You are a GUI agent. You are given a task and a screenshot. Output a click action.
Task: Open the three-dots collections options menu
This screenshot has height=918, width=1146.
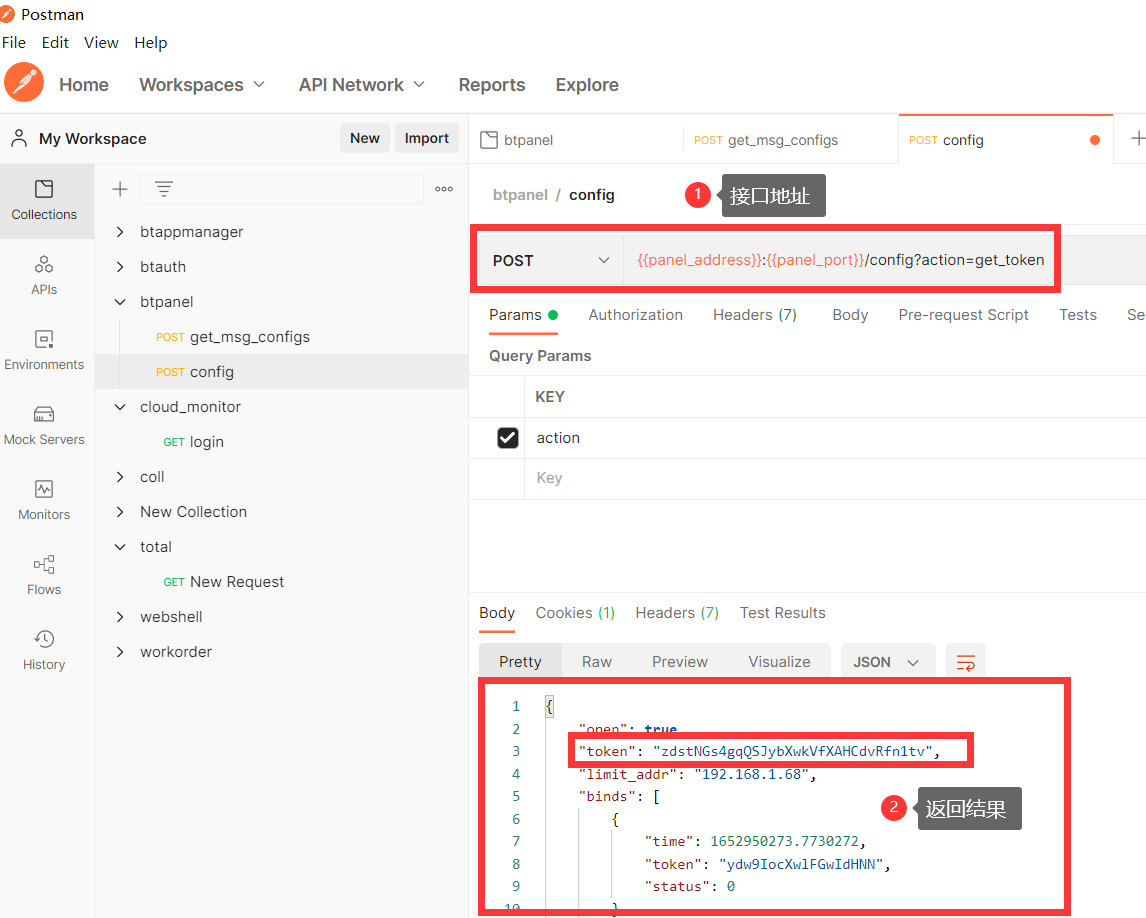[x=444, y=189]
